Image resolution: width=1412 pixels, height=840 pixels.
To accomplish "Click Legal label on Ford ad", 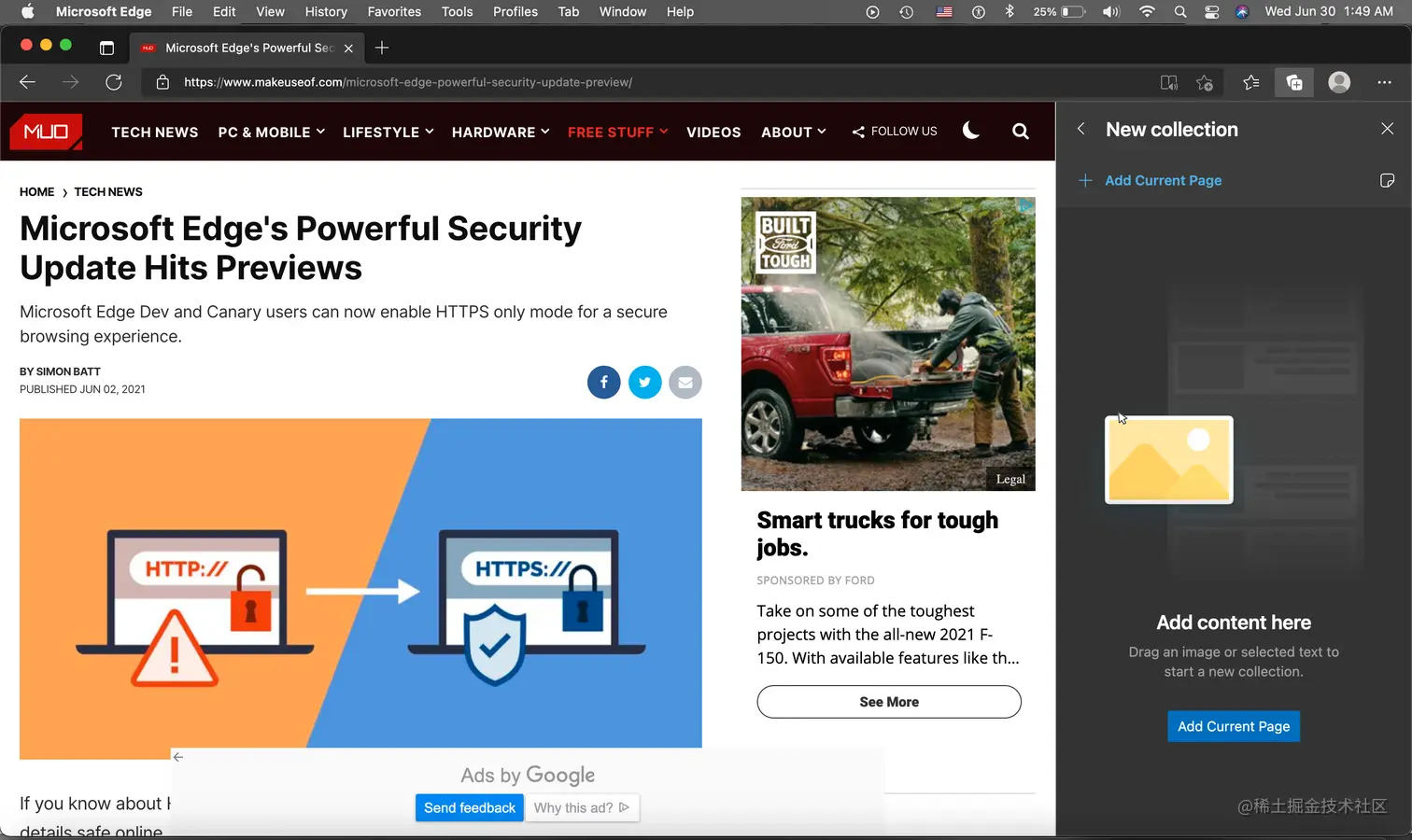I will (1010, 479).
